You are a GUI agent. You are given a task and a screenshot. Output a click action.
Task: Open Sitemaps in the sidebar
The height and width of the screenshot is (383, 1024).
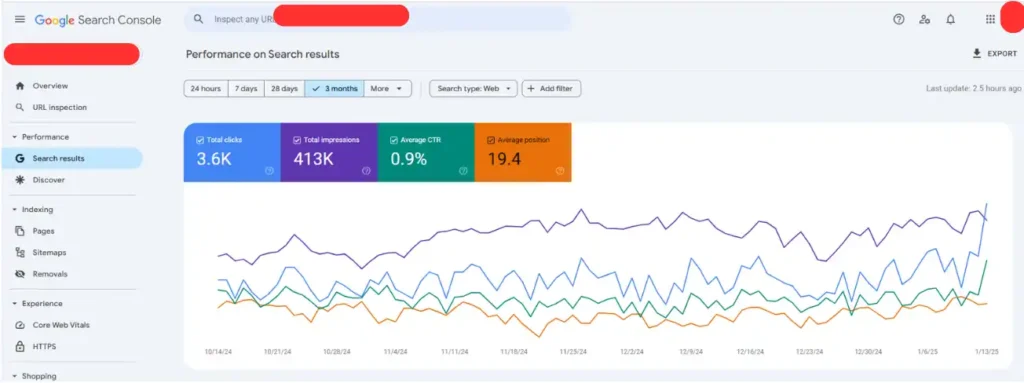[x=49, y=252]
